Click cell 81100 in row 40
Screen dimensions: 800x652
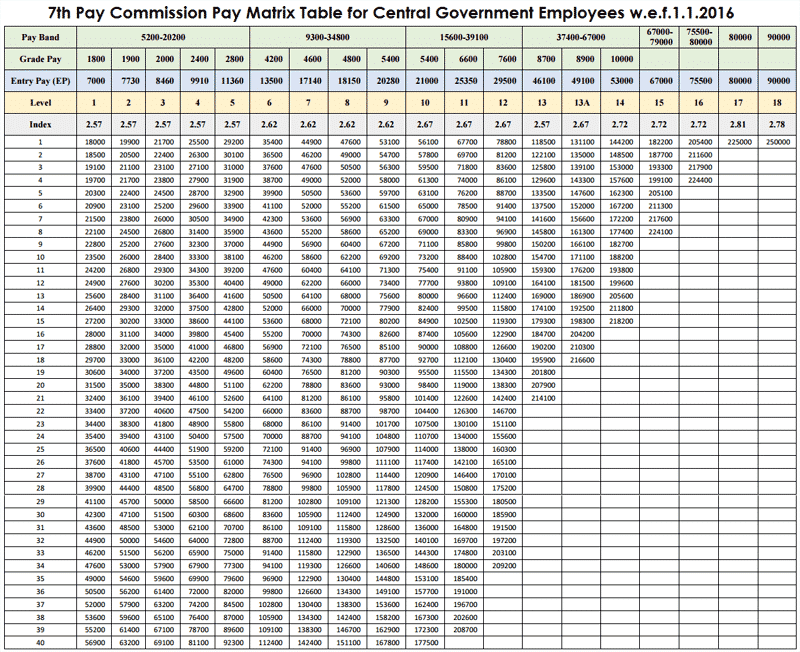[198, 643]
